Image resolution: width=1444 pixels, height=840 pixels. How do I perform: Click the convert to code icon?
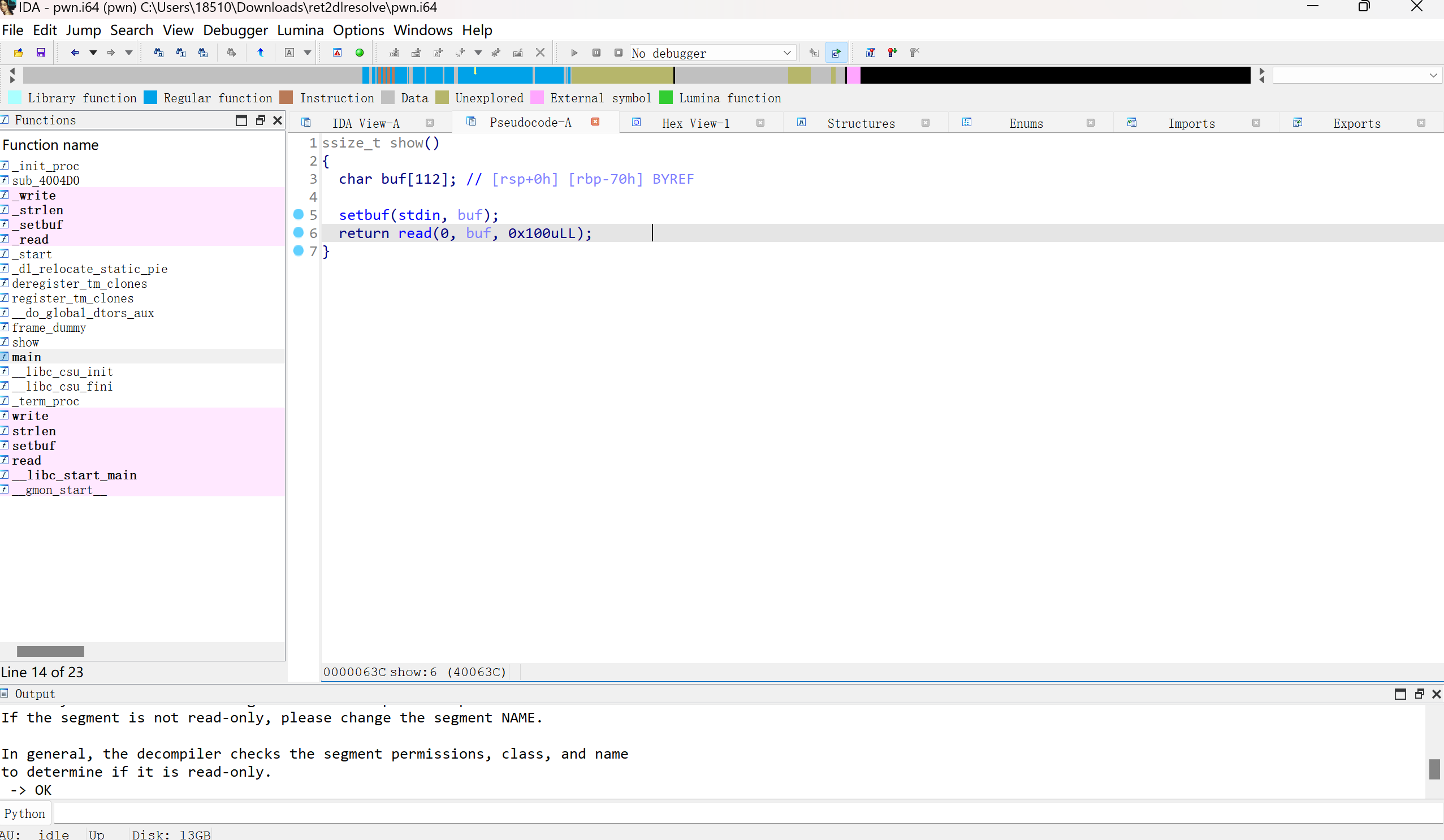pyautogui.click(x=394, y=53)
